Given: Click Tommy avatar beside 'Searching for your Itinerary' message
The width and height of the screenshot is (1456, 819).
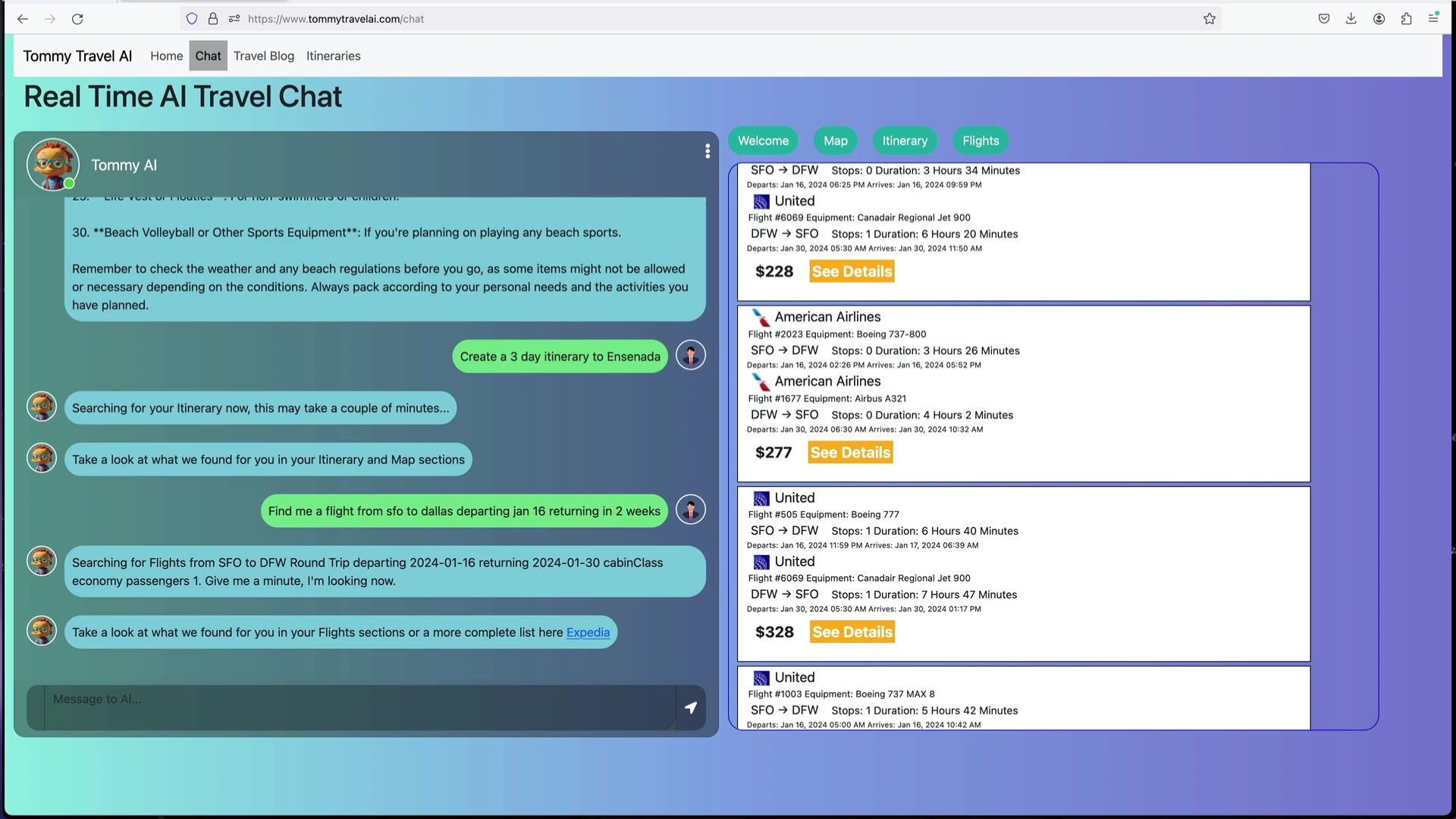Looking at the screenshot, I should click(42, 406).
